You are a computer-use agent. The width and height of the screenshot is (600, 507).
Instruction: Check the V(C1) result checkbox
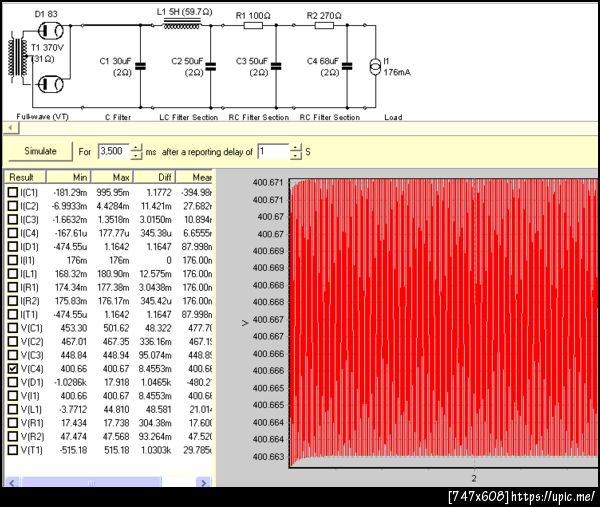tap(13, 328)
